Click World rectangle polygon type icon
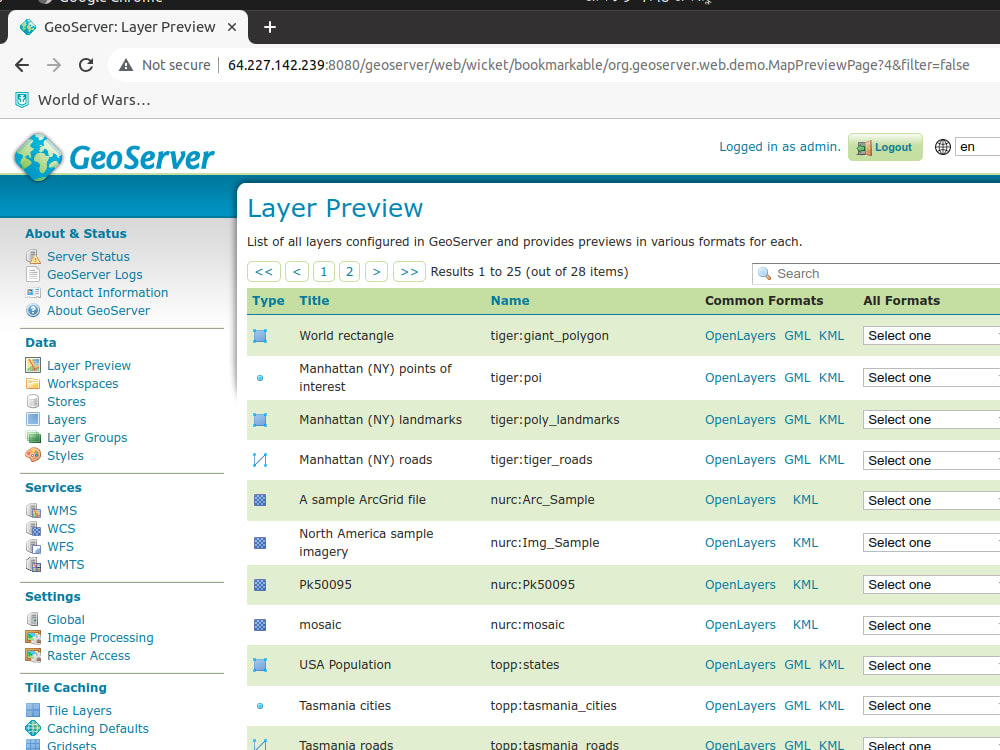Screen dimensions: 1000x750 click(260, 336)
